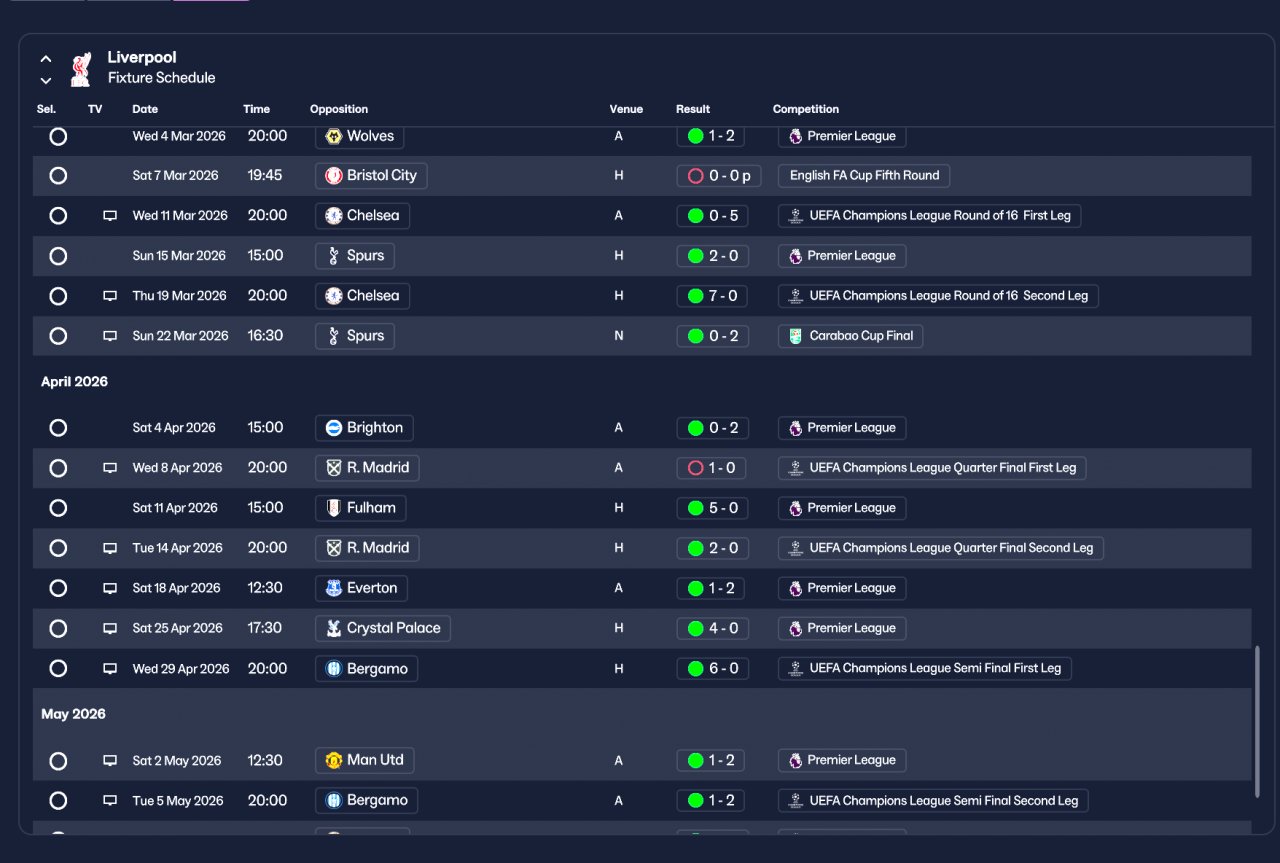Sort by the Competition column header
Viewport: 1280px width, 863px height.
pos(806,109)
